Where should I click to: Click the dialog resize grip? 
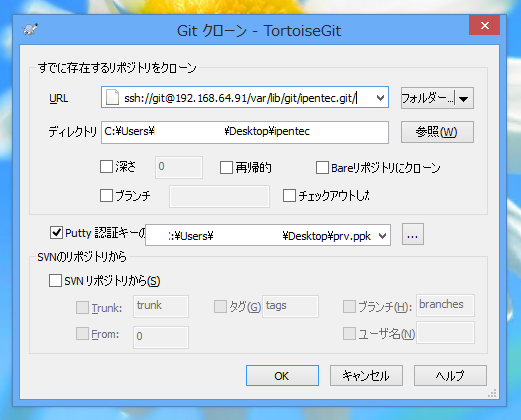pyautogui.click(x=492, y=393)
